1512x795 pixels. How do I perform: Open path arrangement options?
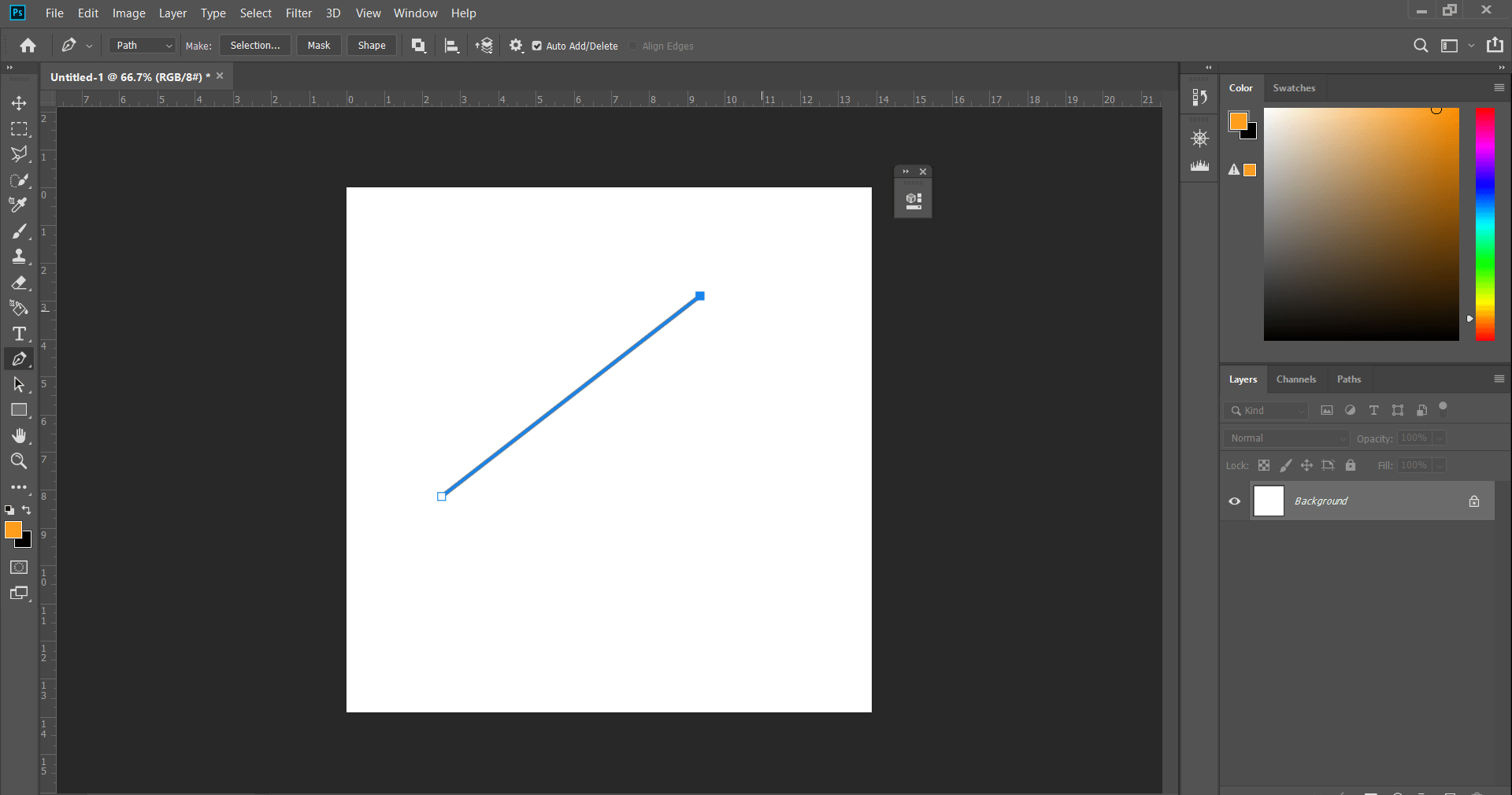(x=484, y=46)
